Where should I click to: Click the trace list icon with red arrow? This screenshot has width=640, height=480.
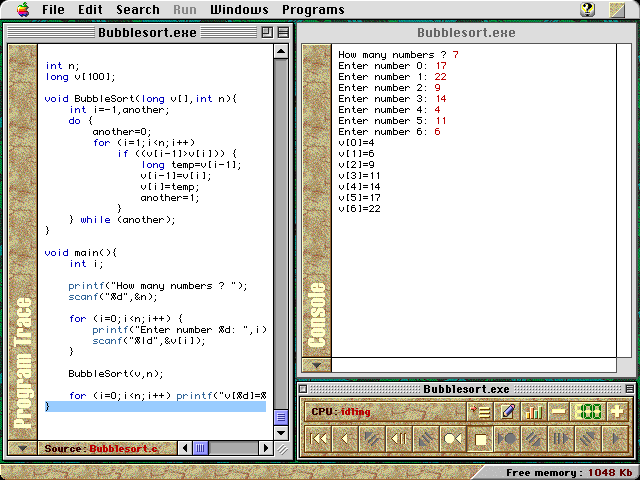click(x=480, y=411)
